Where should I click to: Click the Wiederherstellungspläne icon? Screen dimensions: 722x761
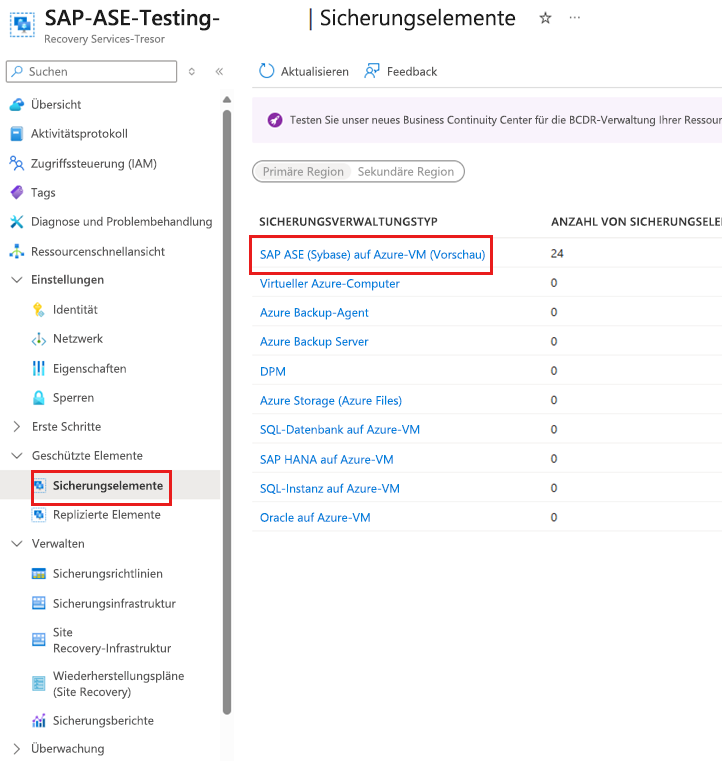pyautogui.click(x=39, y=683)
